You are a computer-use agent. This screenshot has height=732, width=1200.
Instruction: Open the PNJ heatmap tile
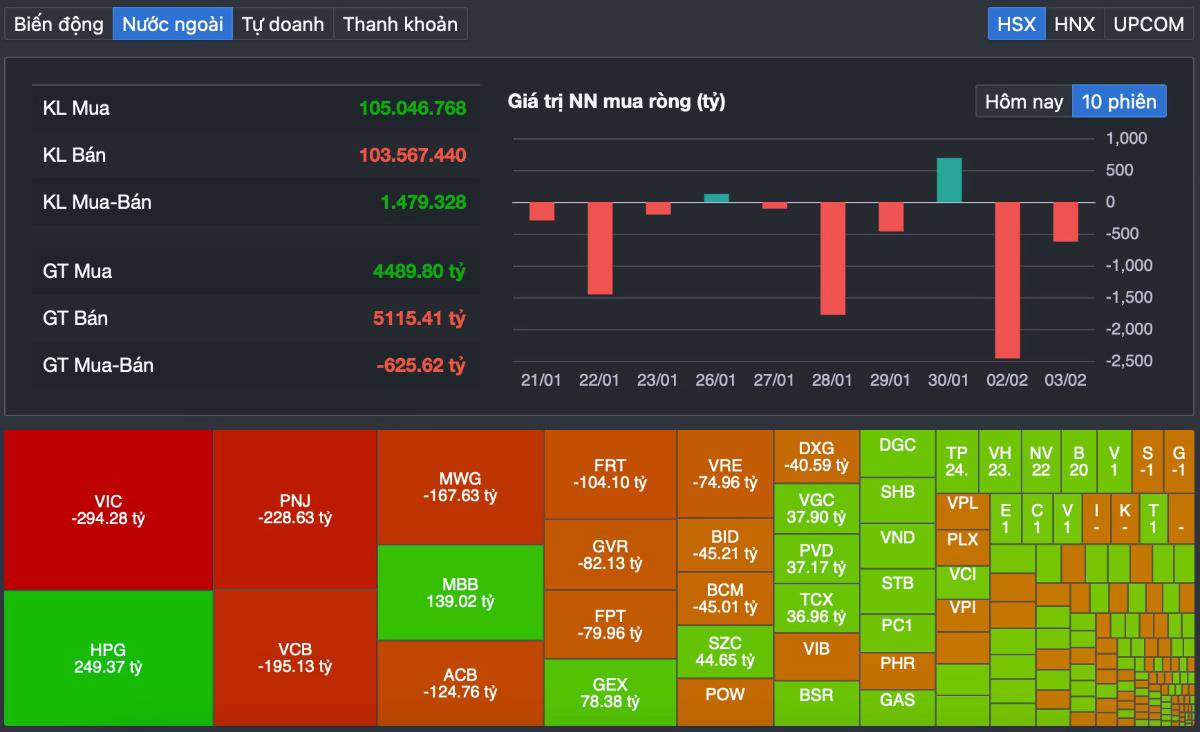point(295,509)
